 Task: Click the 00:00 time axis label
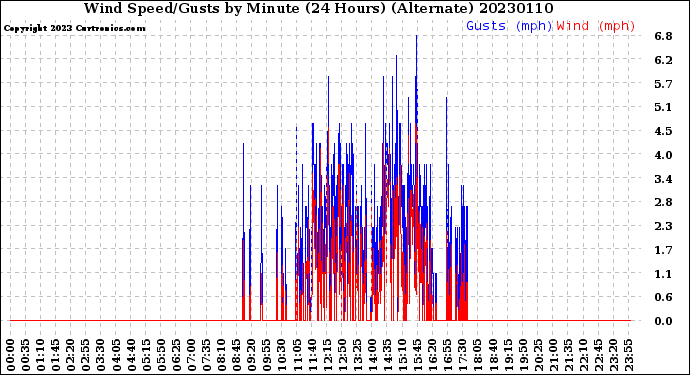tap(11, 355)
